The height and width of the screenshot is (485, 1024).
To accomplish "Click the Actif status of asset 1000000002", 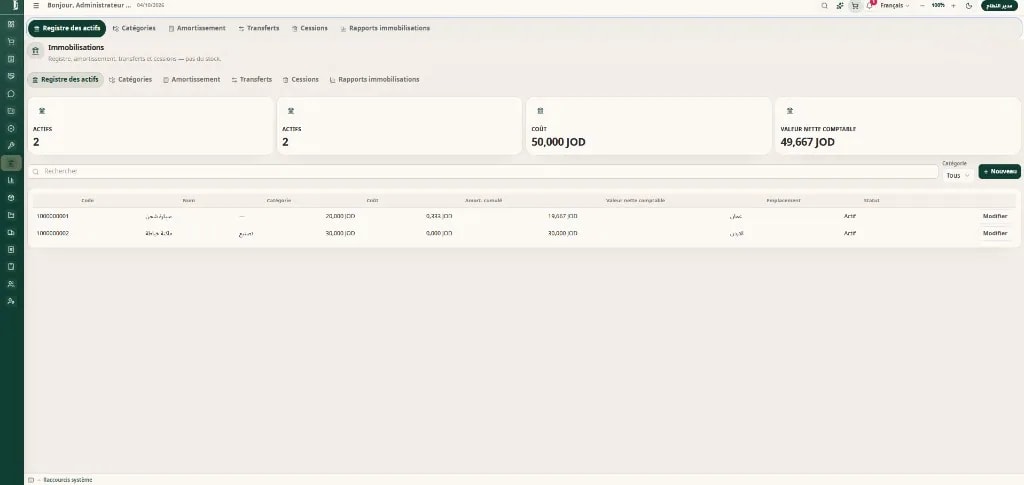I will point(849,233).
